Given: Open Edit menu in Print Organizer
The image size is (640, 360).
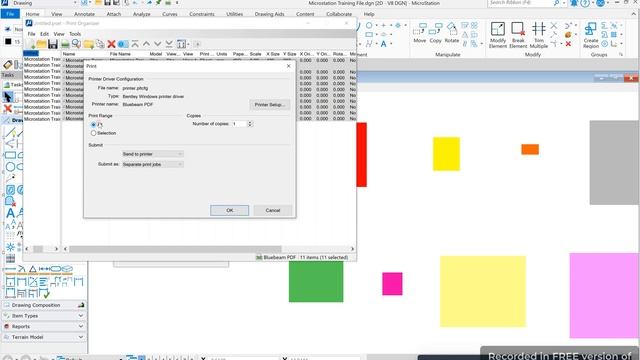Looking at the screenshot, I should coord(44,34).
